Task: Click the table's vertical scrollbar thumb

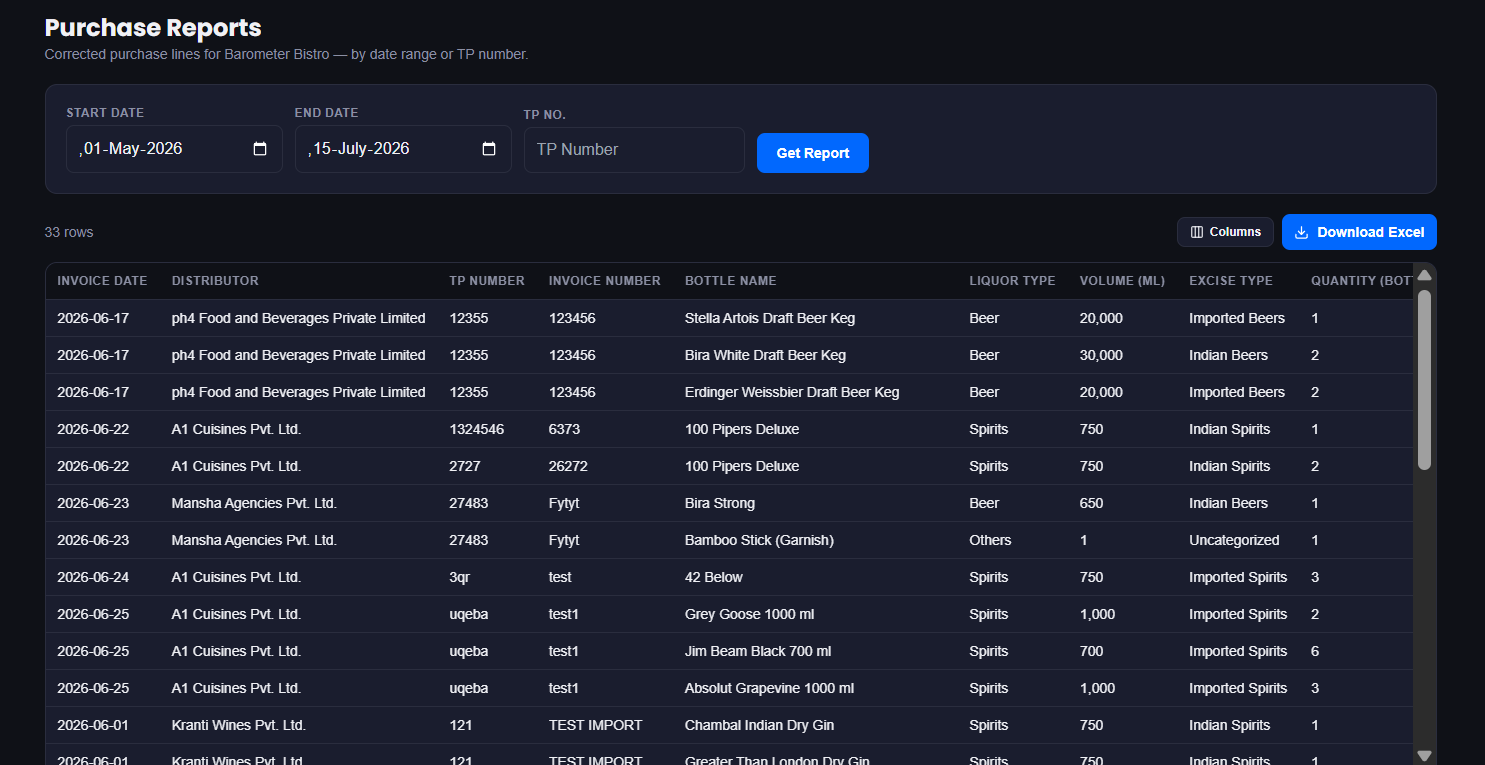Action: coord(1425,379)
